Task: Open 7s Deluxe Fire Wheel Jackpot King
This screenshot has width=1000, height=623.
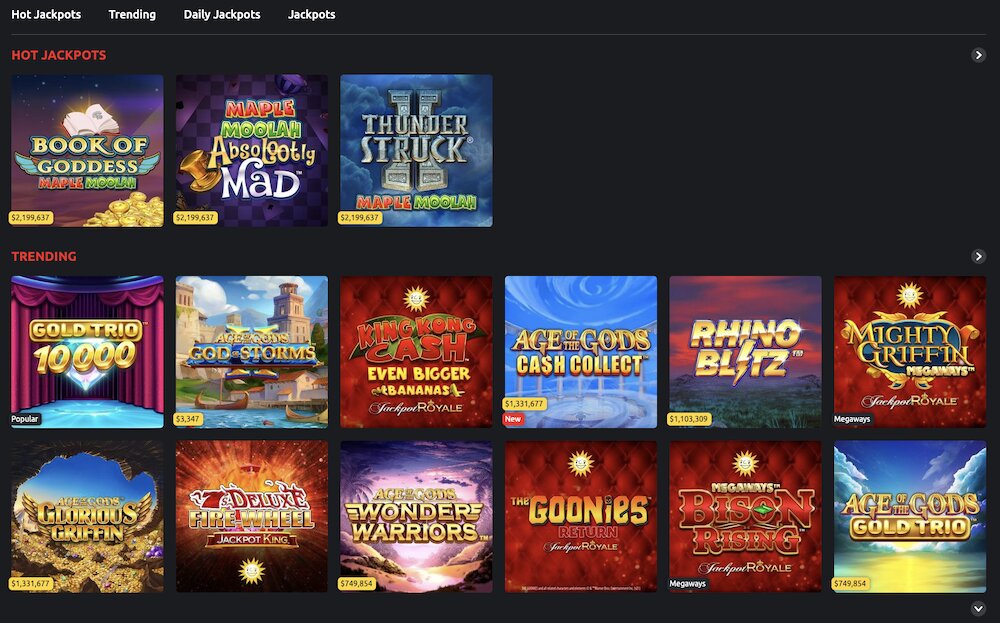Action: pos(252,517)
